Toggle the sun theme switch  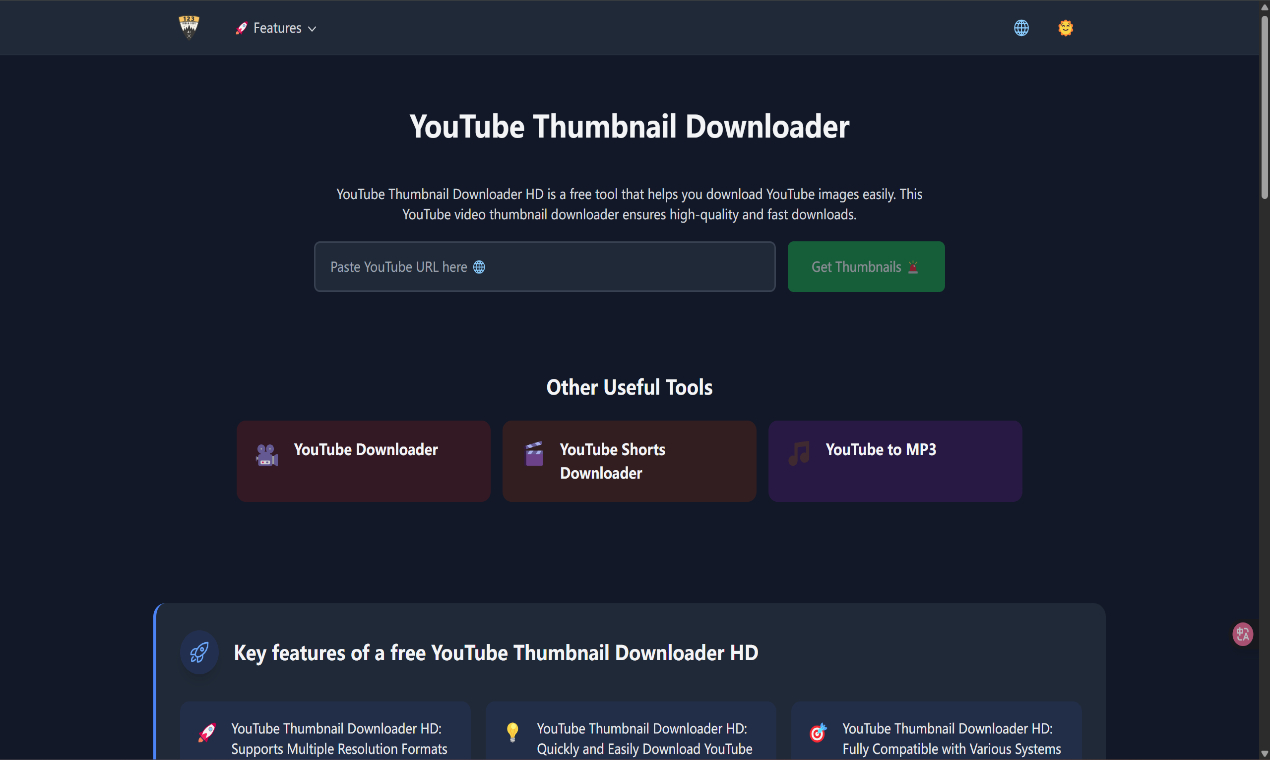click(1066, 28)
